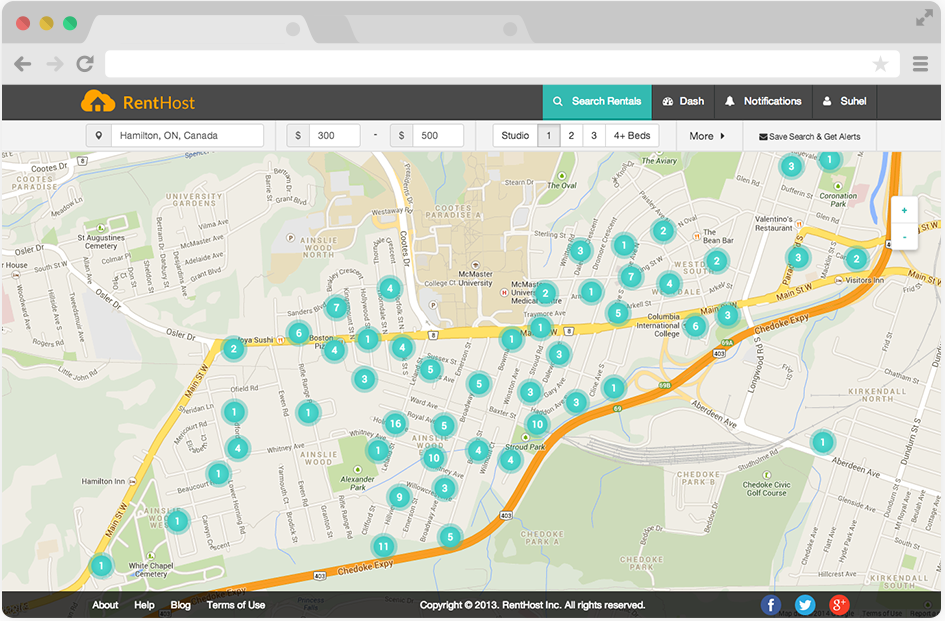Click marker 7 near Sanders Blvd
945x621 pixels.
pyautogui.click(x=336, y=309)
